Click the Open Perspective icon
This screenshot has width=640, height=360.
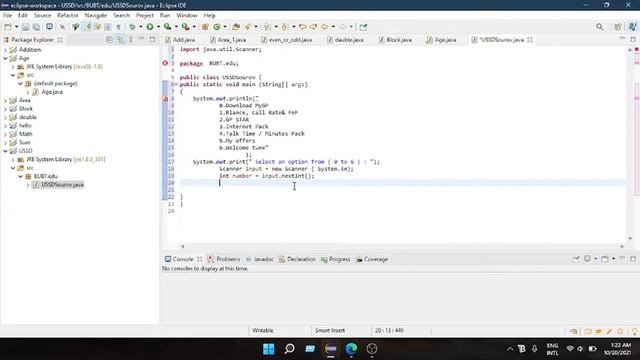pos(618,27)
